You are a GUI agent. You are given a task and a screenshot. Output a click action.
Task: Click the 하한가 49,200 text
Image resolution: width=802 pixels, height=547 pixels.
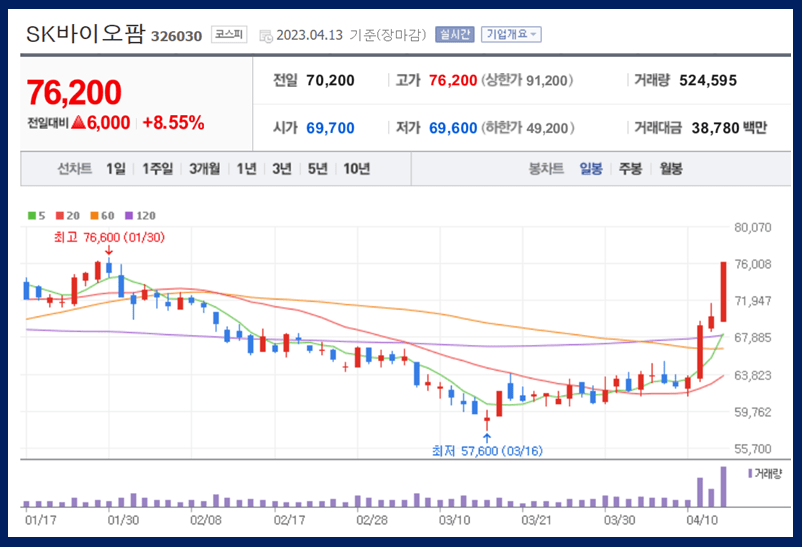(528, 128)
